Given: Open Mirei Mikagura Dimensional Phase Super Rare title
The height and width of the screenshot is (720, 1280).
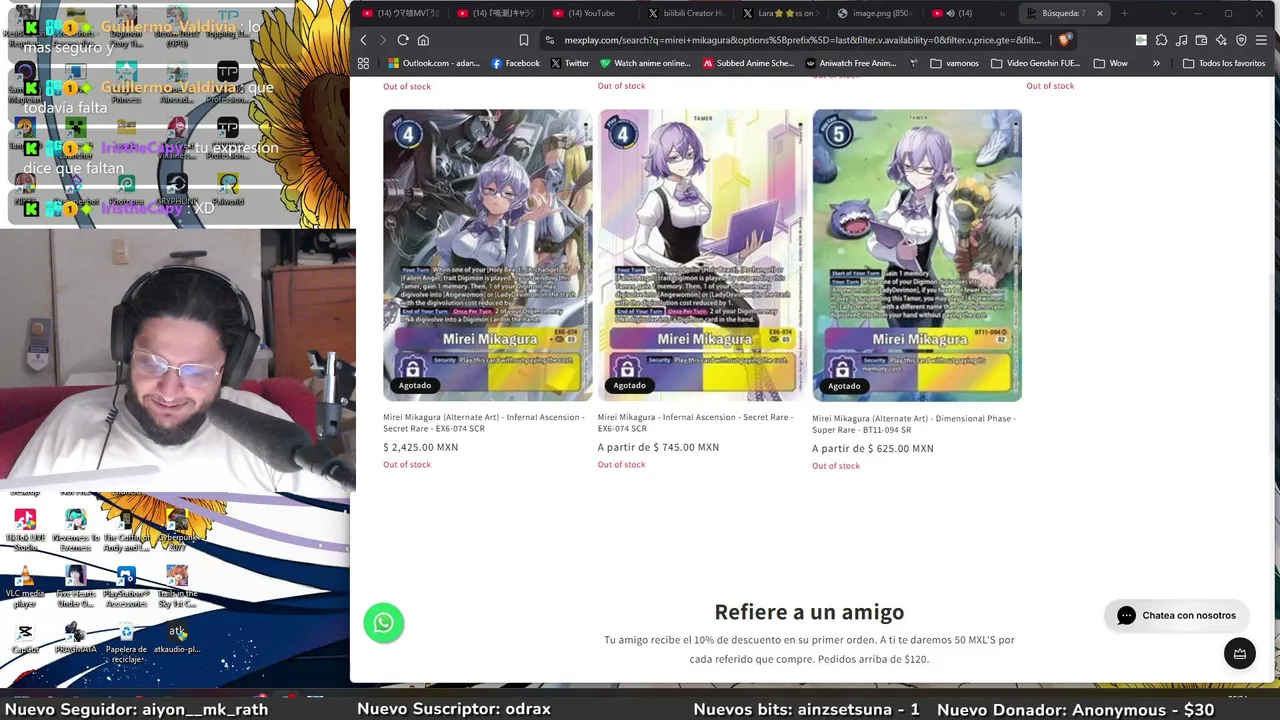Looking at the screenshot, I should click(x=914, y=424).
